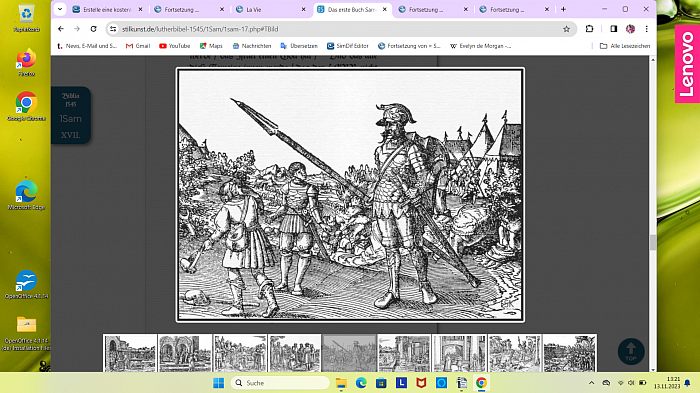
Task: Click the Suche taskbar search field
Action: click(280, 383)
